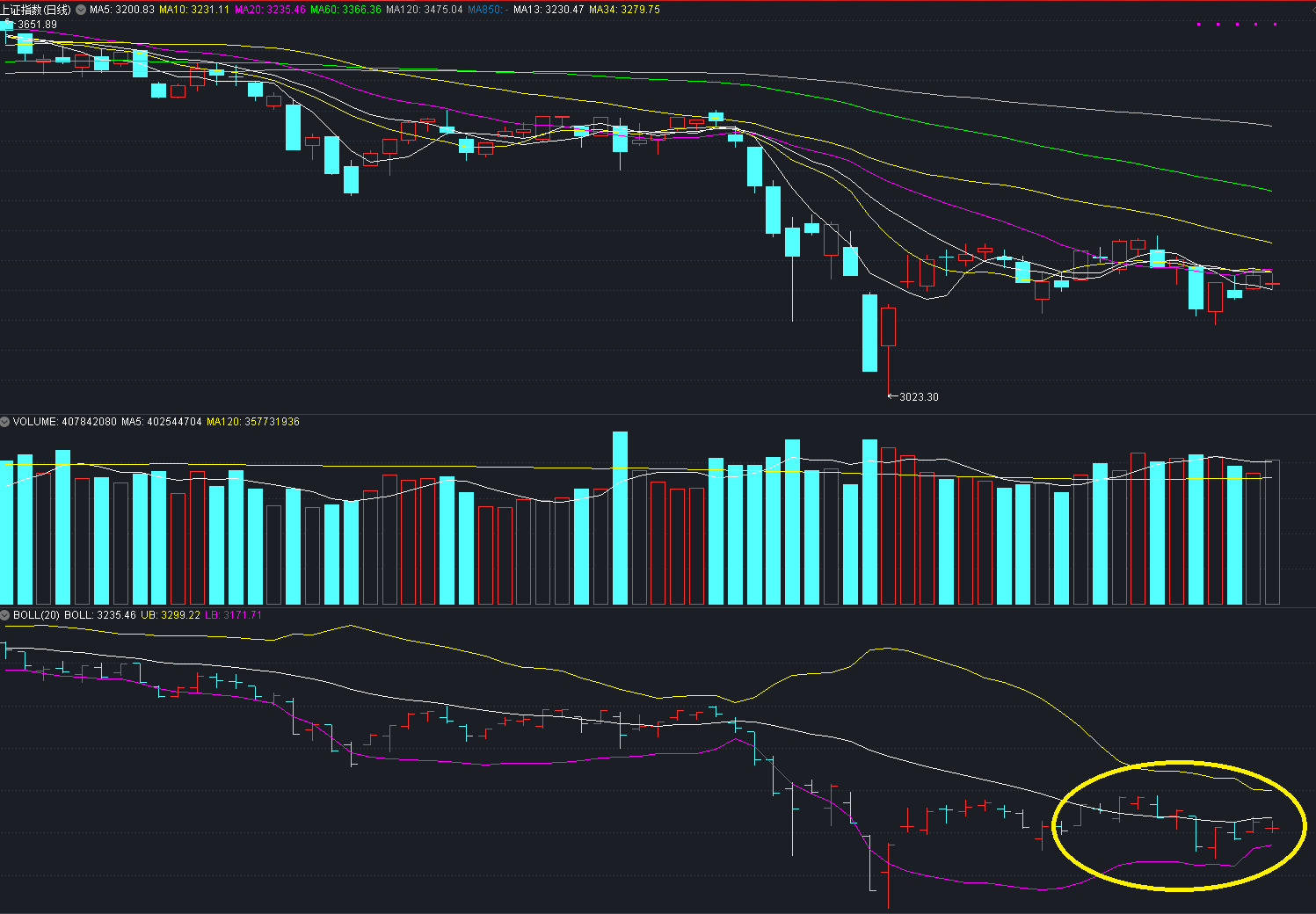
Task: Click the tallest cyan volume bar
Action: (620, 518)
